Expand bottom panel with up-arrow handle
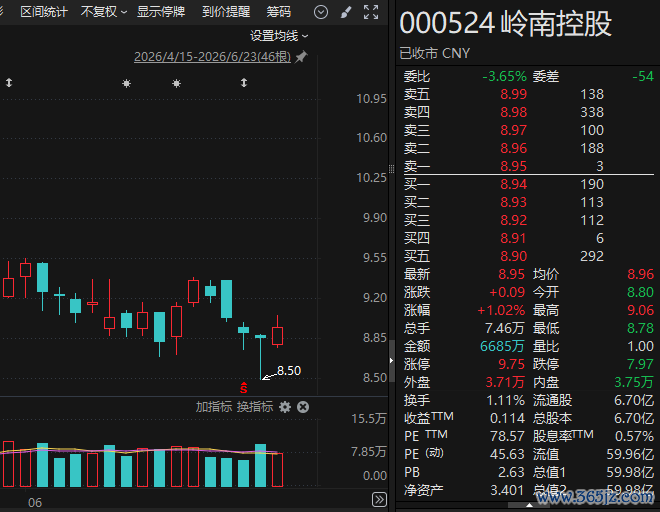Screen dimensions: 660x512 pos(529,505)
